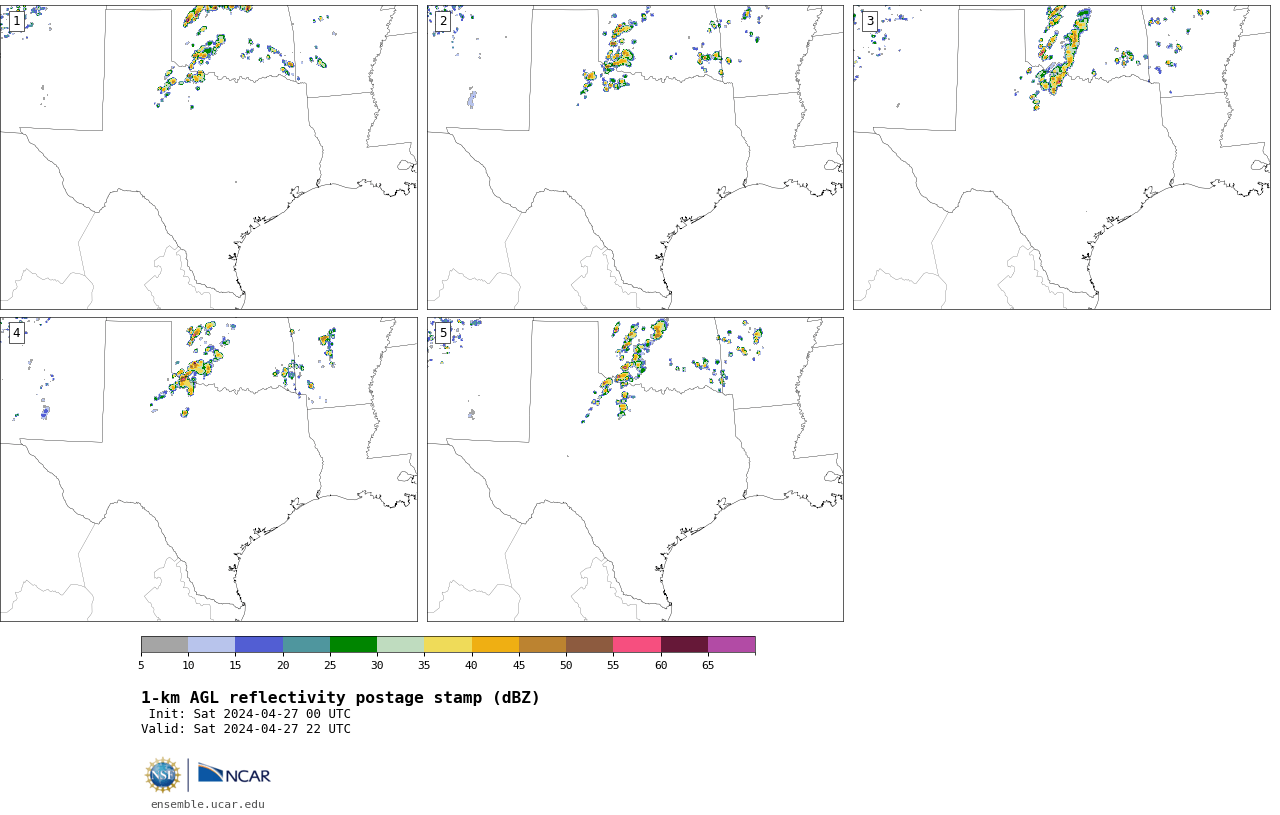
Task: Click colorbar tick label 45
Action: pyautogui.click(x=519, y=666)
